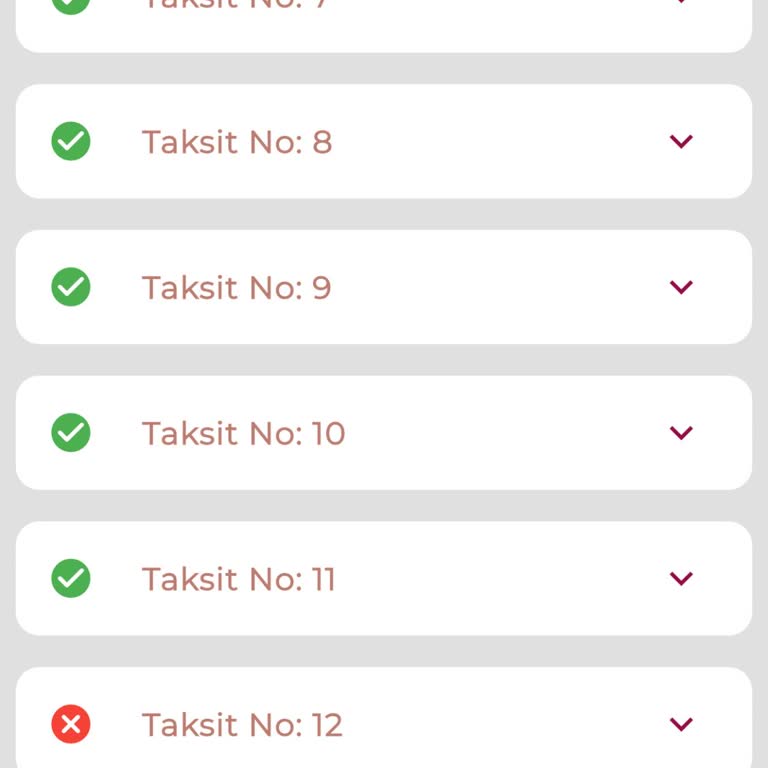Click the red X icon for Taksit No: 12
Viewport: 768px width, 768px height.
pyautogui.click(x=71, y=724)
